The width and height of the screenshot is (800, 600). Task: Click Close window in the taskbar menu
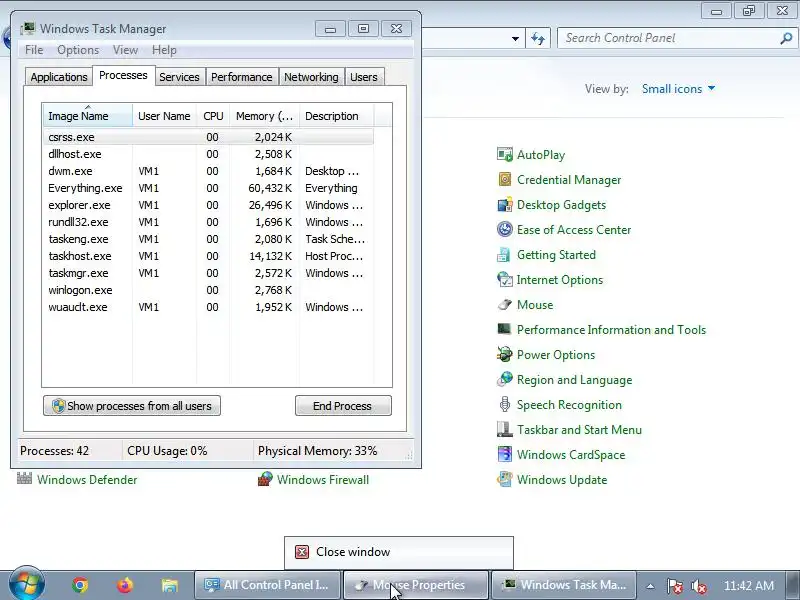[x=398, y=552]
